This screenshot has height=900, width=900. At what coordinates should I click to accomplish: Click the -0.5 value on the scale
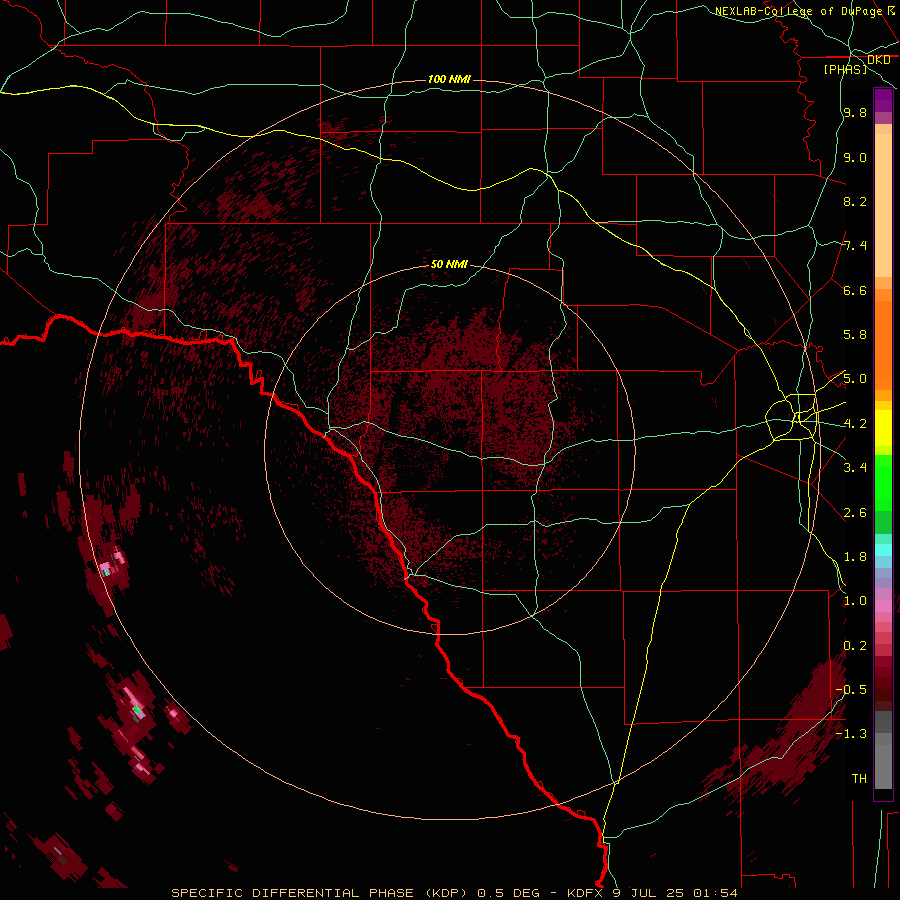(852, 690)
